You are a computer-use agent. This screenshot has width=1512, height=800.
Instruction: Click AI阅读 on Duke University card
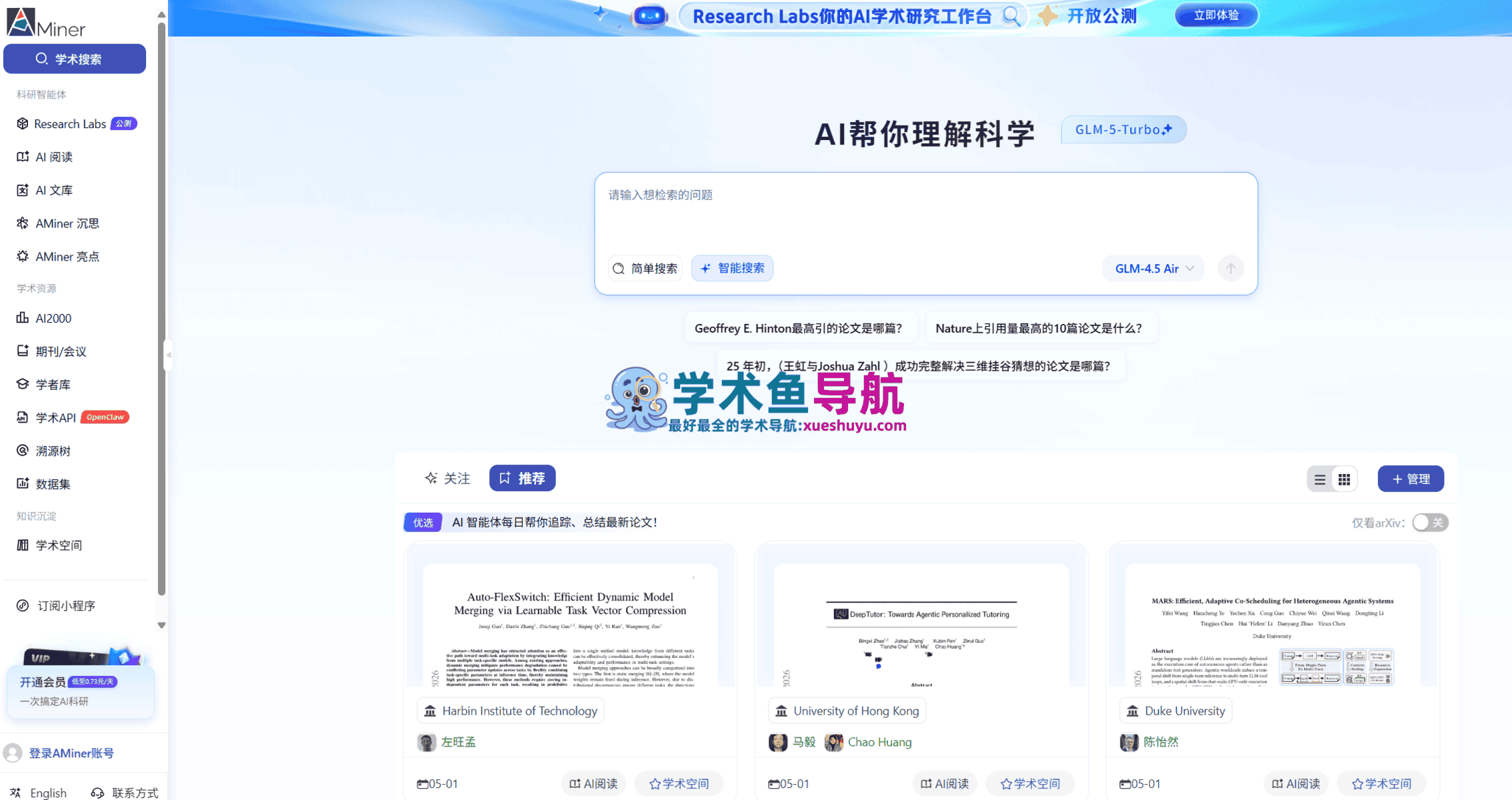1296,783
